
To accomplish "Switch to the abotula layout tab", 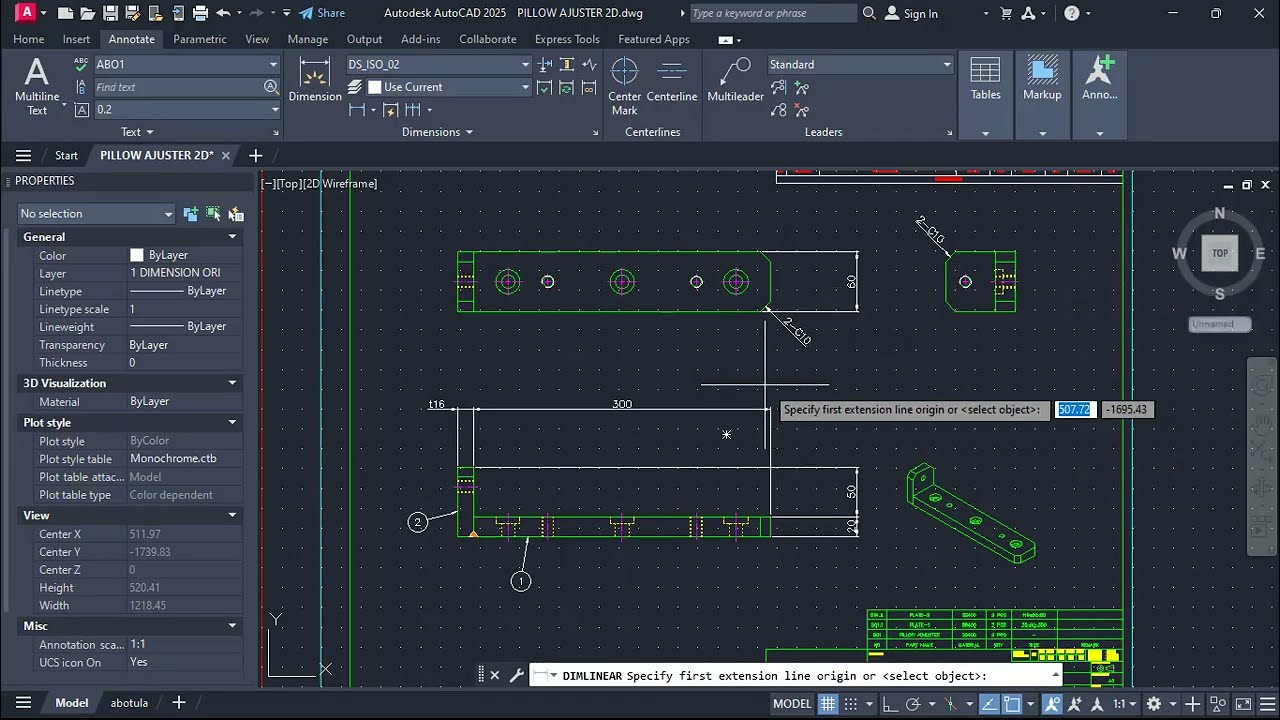I will pos(129,703).
